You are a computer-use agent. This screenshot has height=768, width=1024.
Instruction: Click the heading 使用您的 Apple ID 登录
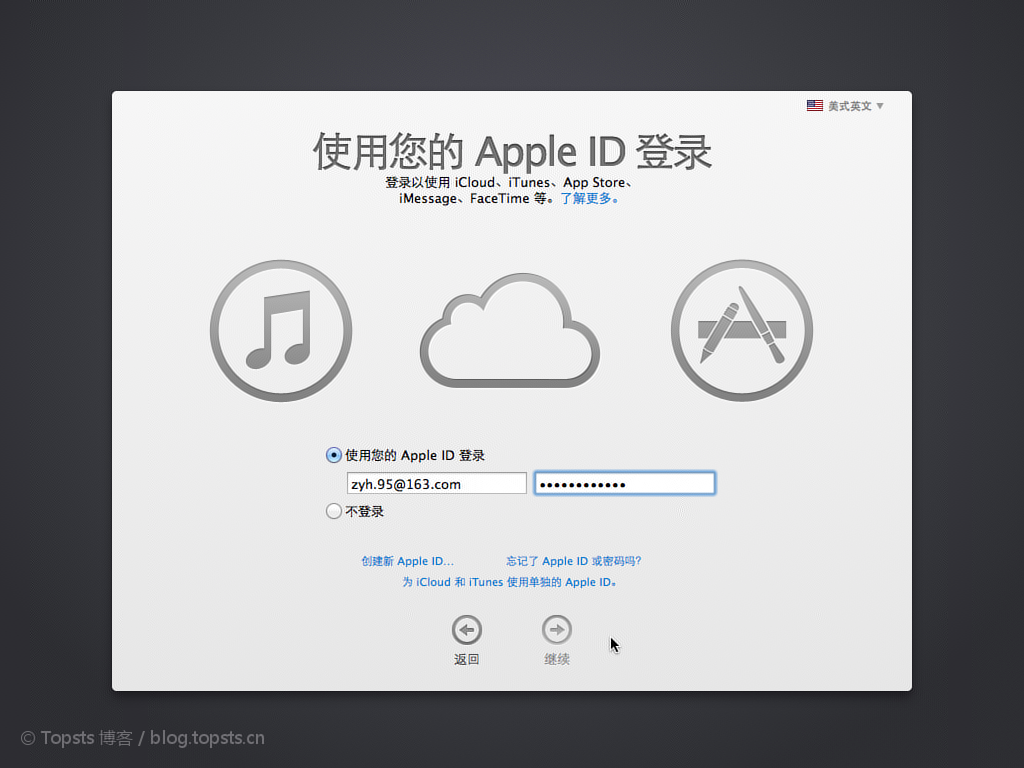coord(512,152)
